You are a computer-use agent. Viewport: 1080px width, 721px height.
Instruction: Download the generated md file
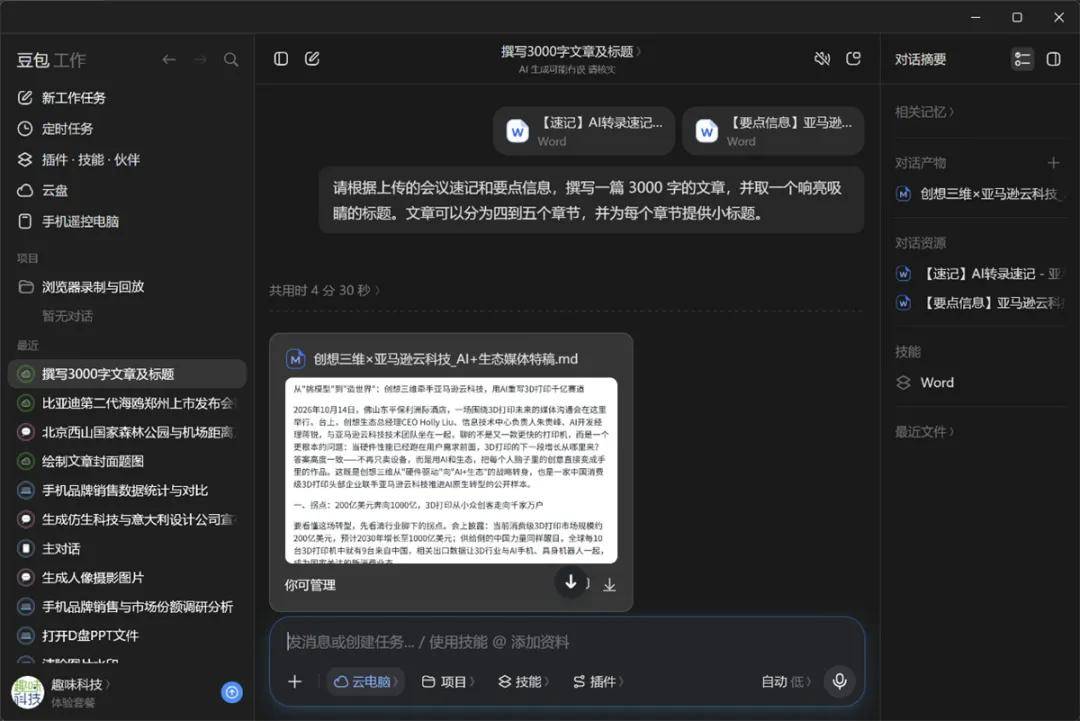(610, 585)
